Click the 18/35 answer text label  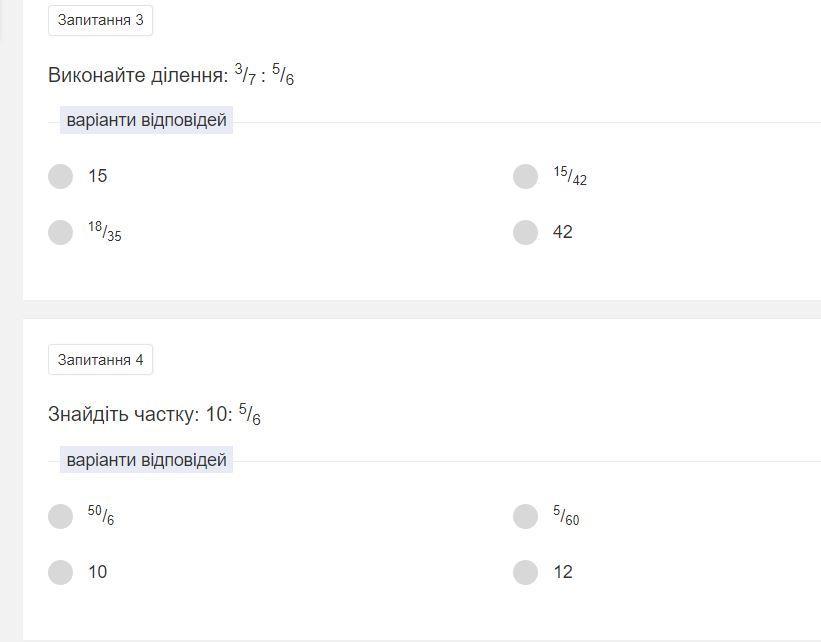click(105, 232)
